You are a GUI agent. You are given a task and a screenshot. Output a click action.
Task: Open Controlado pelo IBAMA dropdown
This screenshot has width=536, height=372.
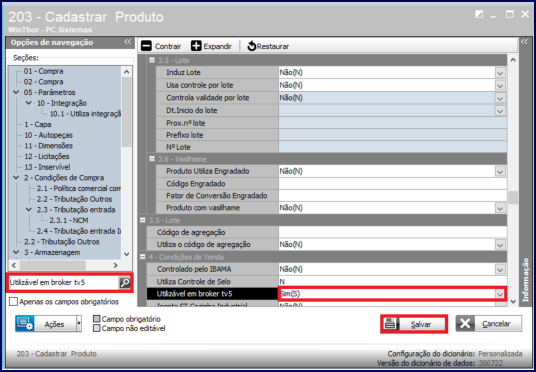click(500, 269)
